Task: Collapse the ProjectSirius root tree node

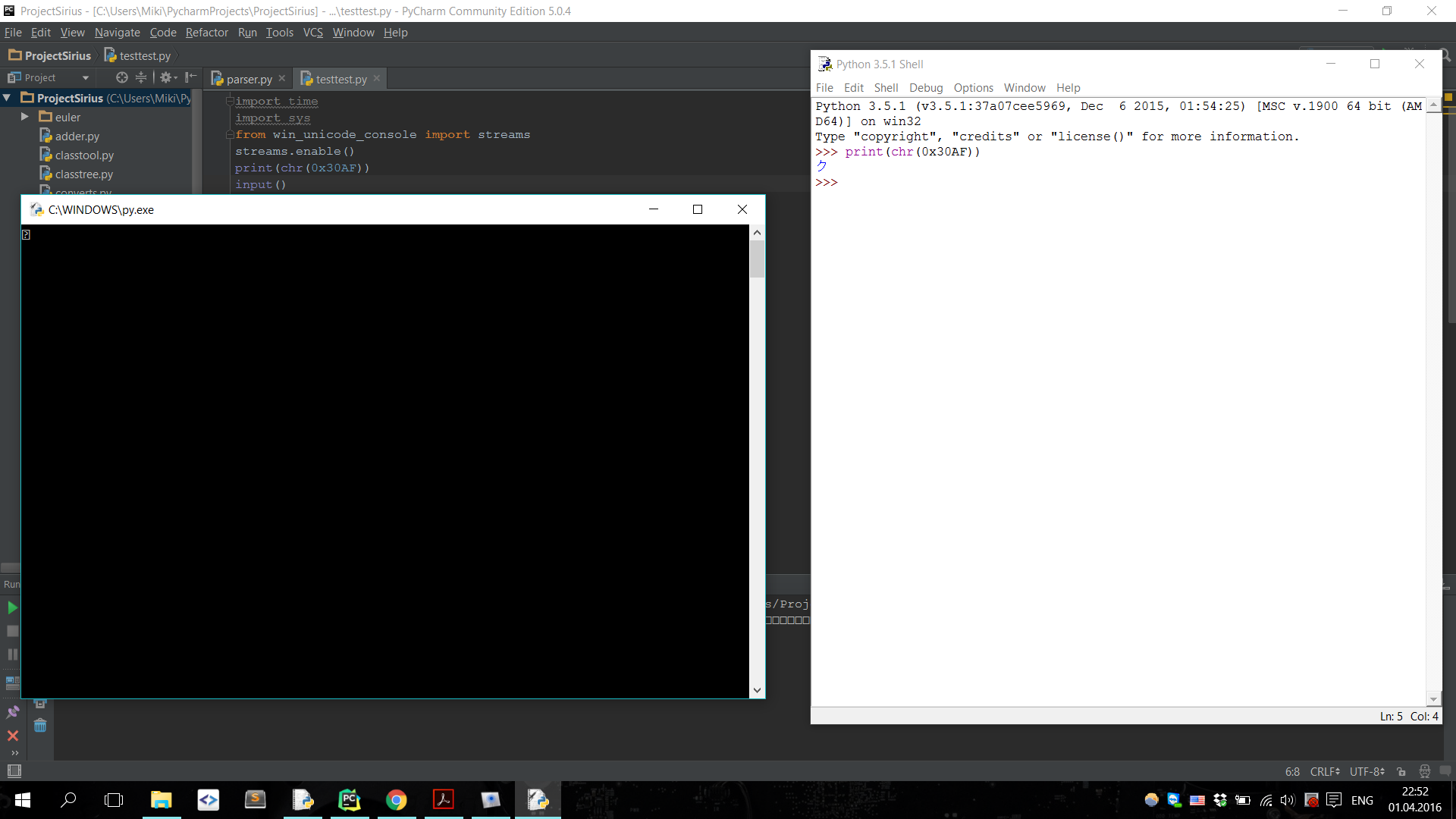Action: point(7,98)
